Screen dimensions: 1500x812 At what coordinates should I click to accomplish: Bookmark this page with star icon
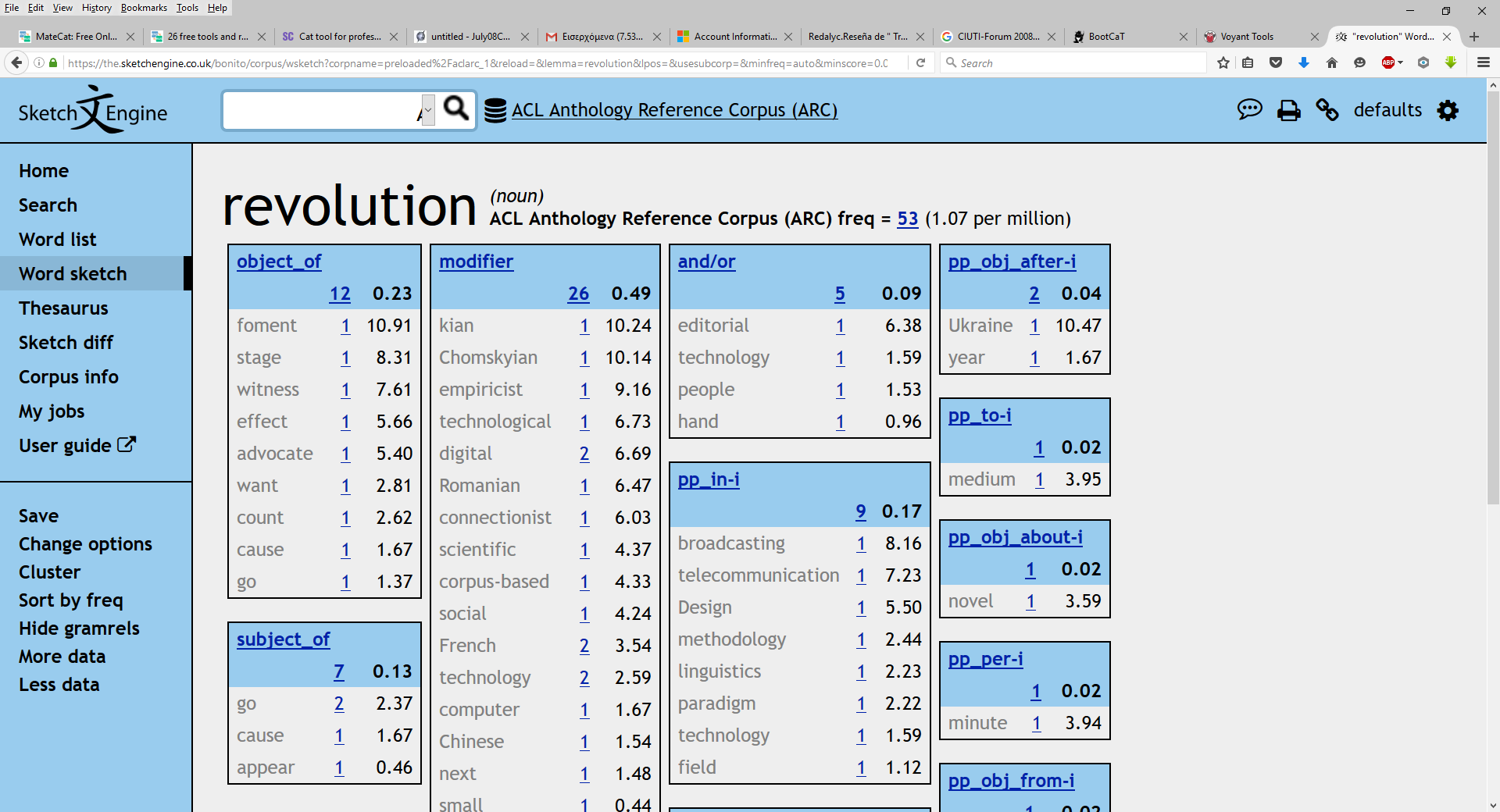tap(1223, 63)
